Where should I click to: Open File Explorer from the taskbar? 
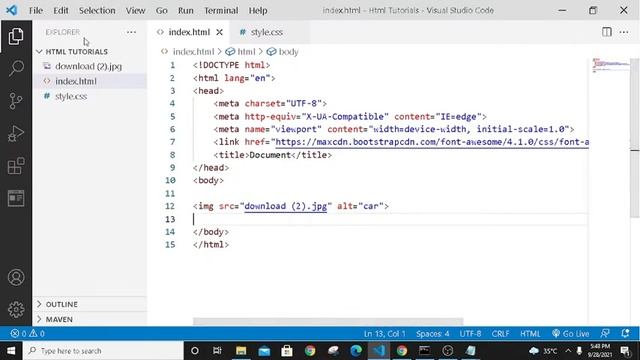(241, 351)
